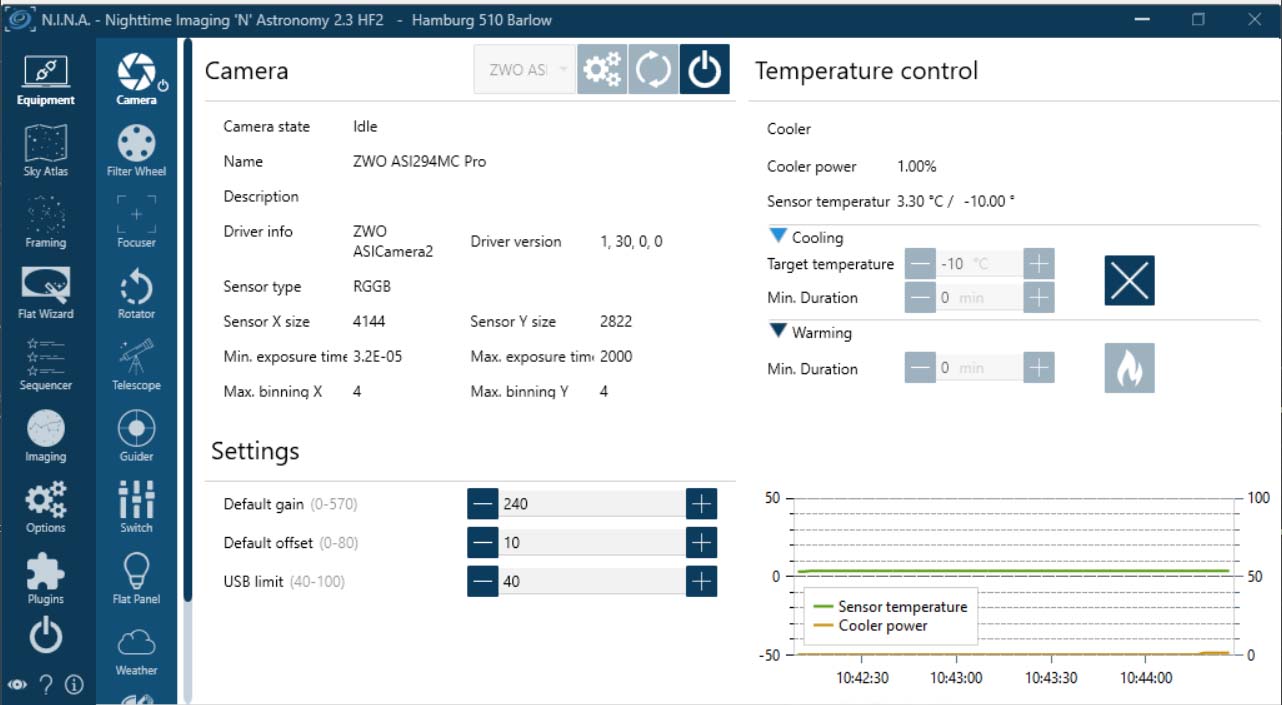Image resolution: width=1282 pixels, height=705 pixels.
Task: Switch to the Imaging tab
Action: click(x=45, y=436)
